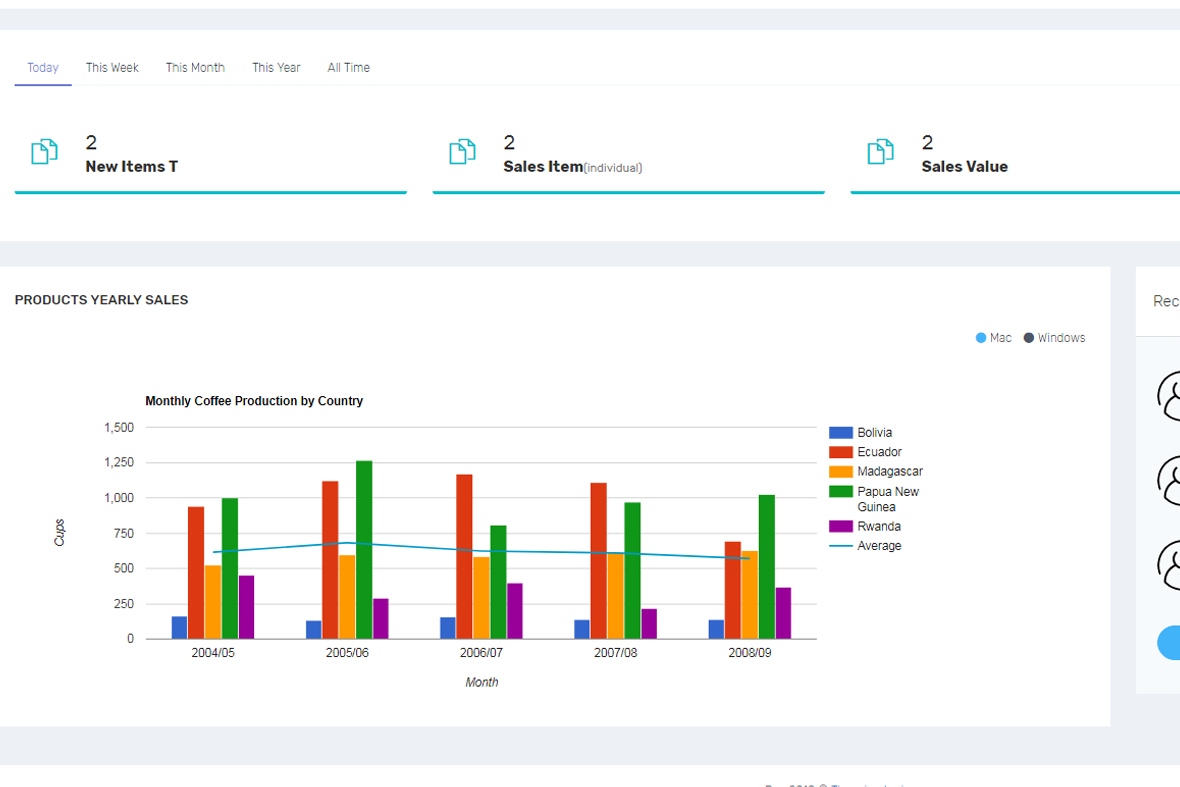Click the Average line legend entry

tap(865, 546)
